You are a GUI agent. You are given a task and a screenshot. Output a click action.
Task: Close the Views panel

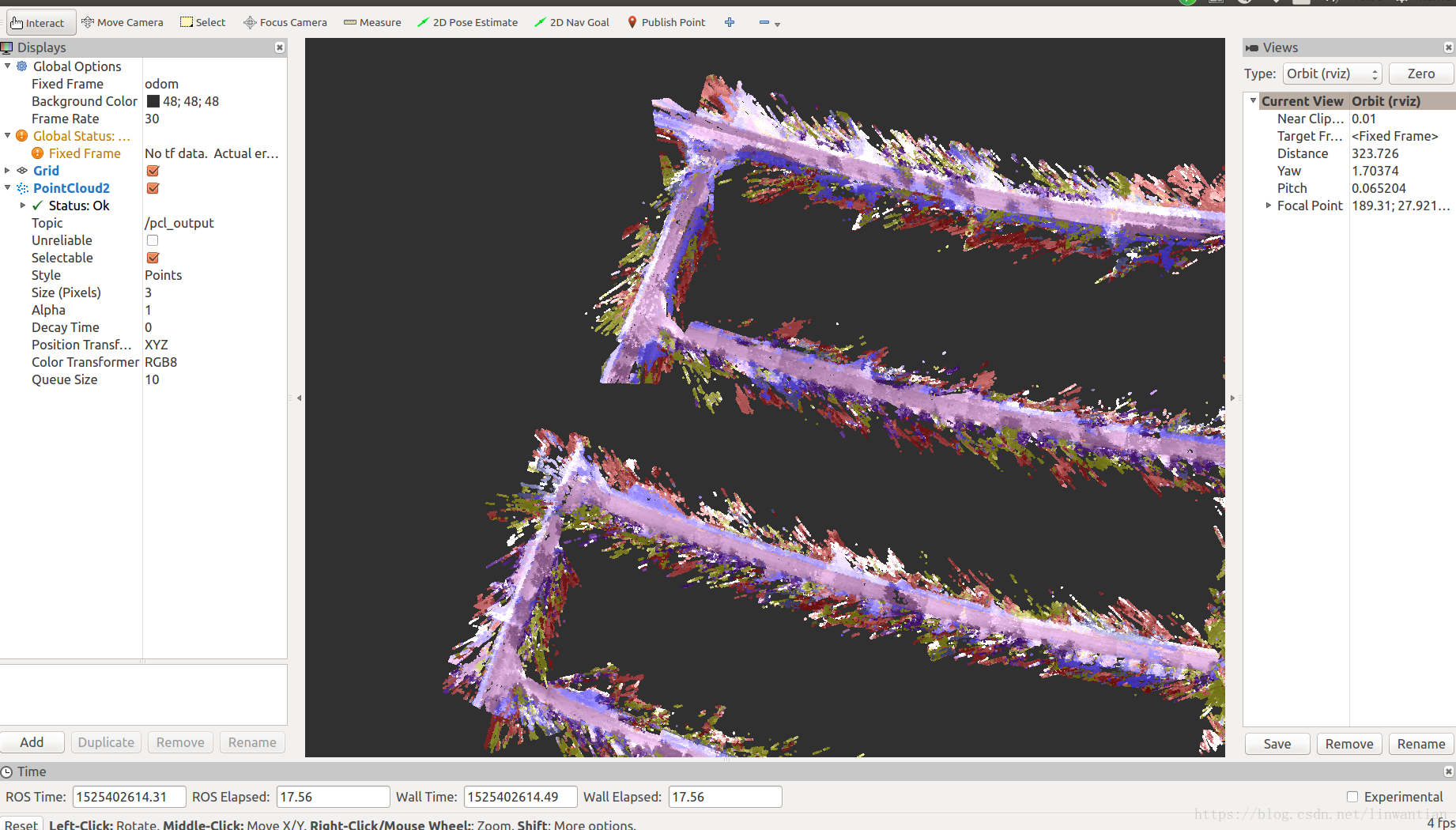[x=1448, y=47]
